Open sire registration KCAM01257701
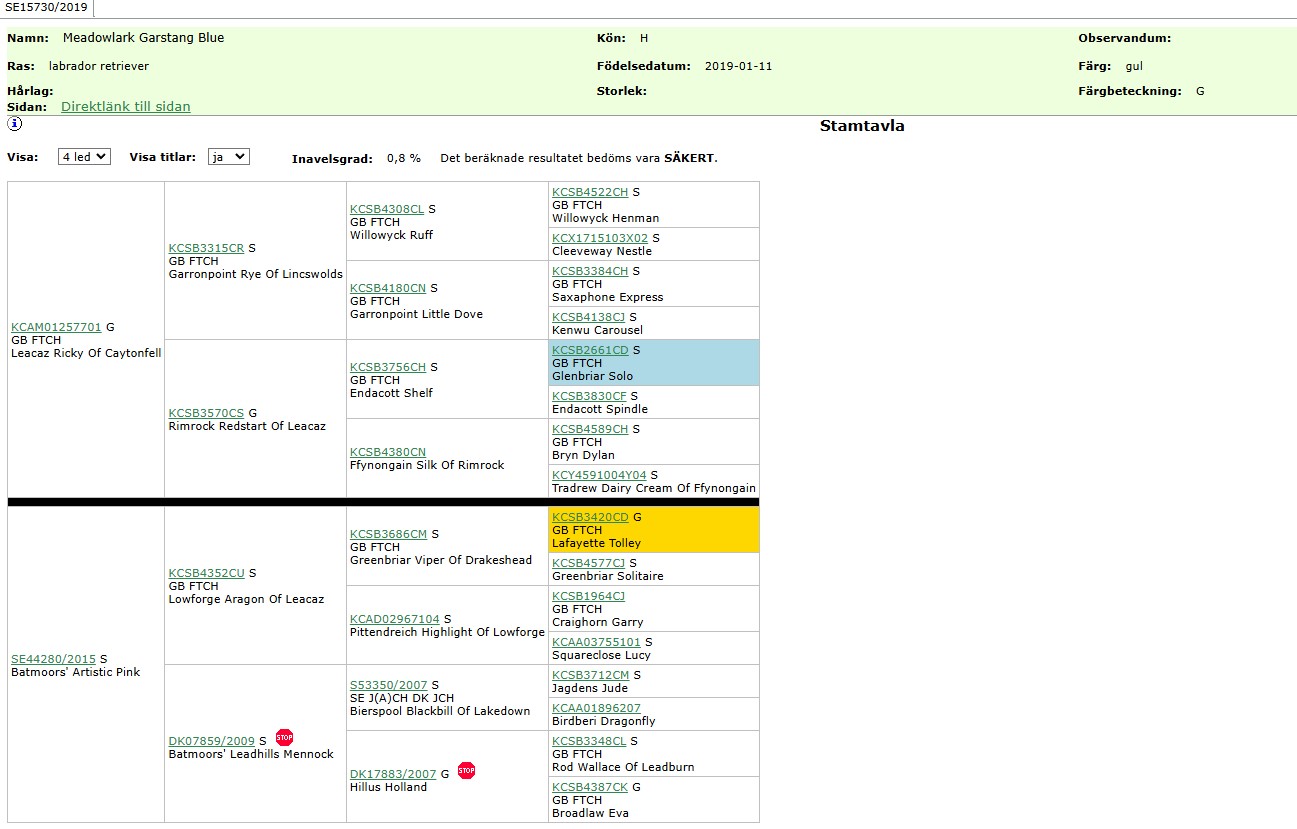The image size is (1297, 829). tap(56, 327)
